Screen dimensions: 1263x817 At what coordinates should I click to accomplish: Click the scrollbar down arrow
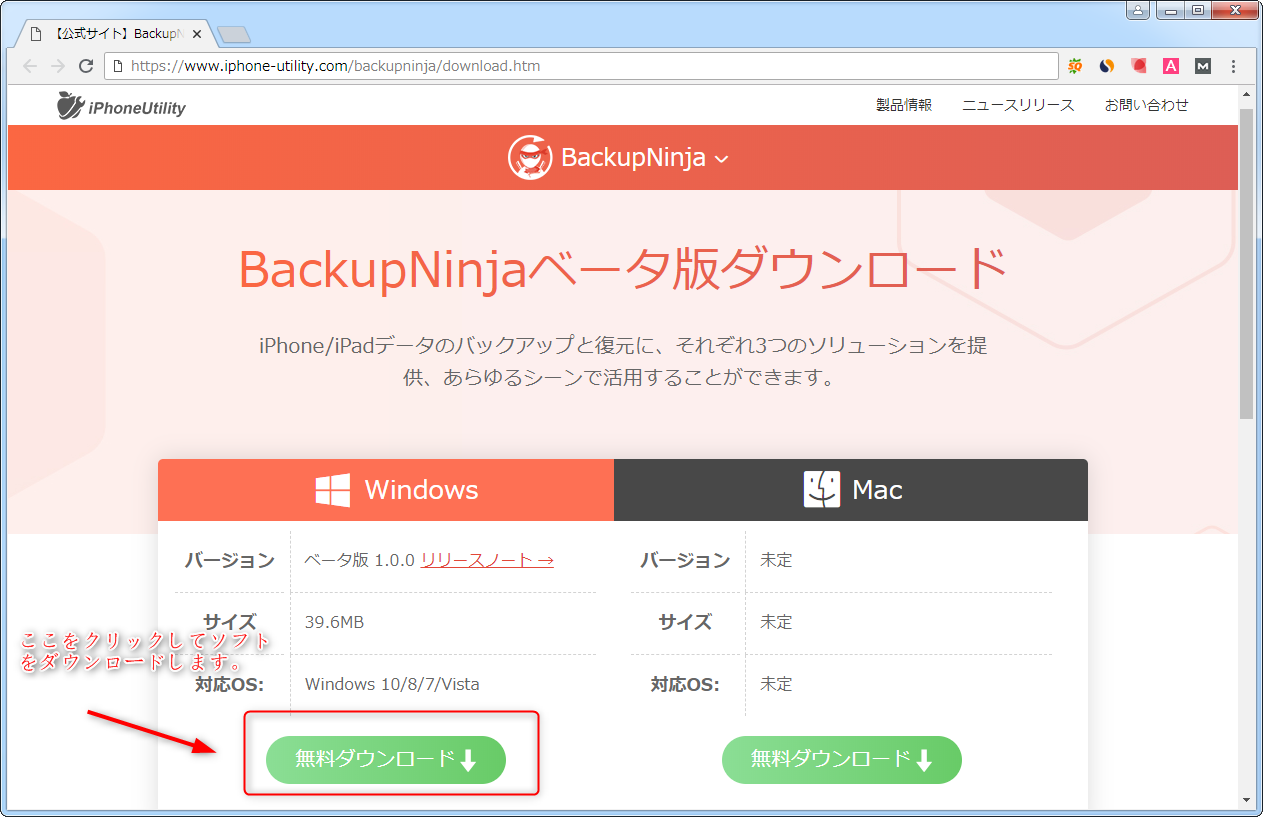(1246, 799)
